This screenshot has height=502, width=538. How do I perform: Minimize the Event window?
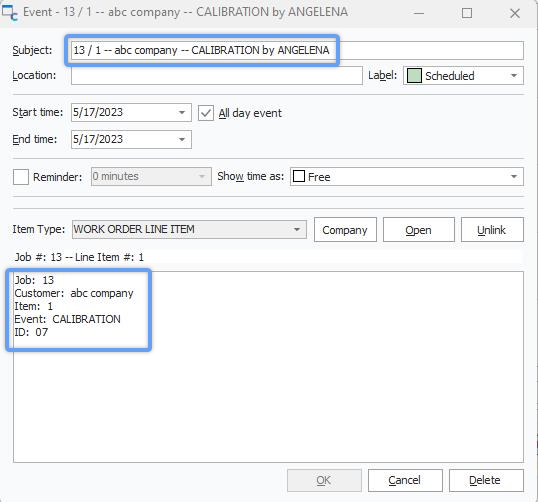point(419,13)
